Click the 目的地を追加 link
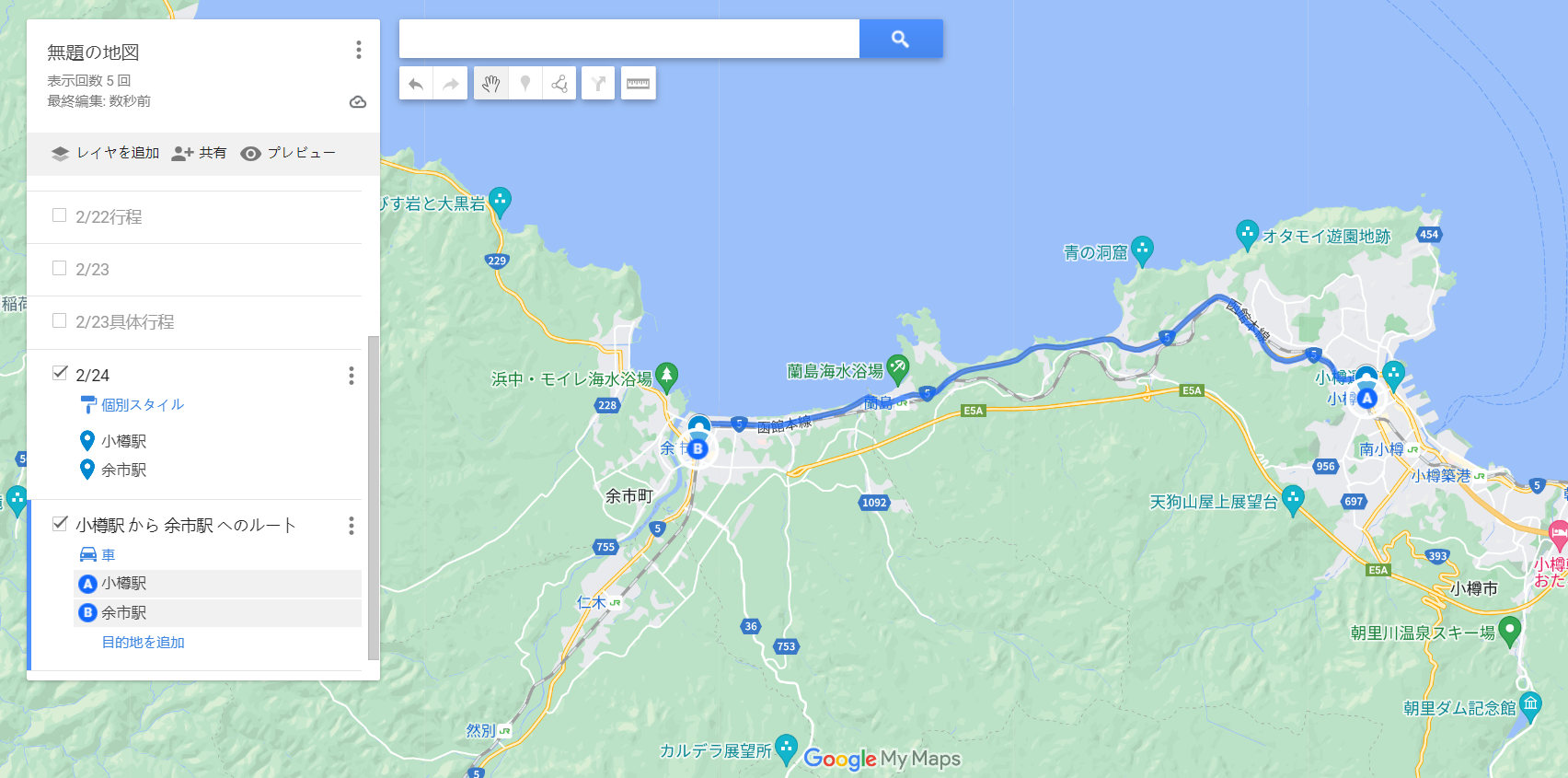The height and width of the screenshot is (778, 1568). pyautogui.click(x=144, y=642)
